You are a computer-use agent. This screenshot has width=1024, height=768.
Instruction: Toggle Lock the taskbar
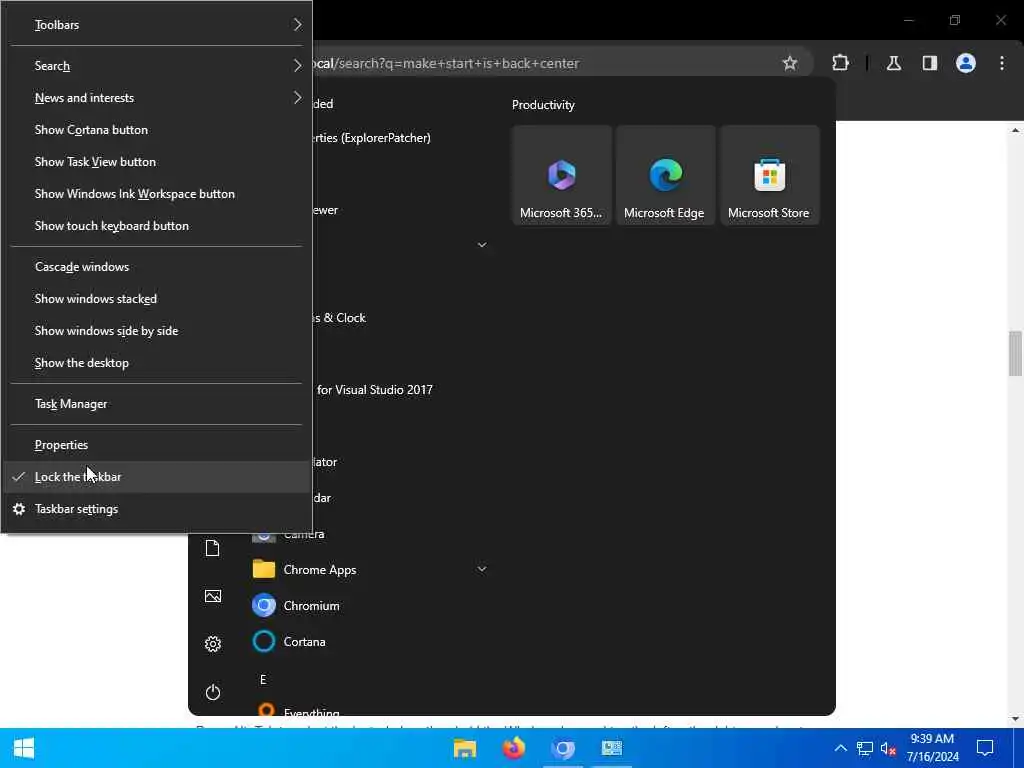pos(157,477)
